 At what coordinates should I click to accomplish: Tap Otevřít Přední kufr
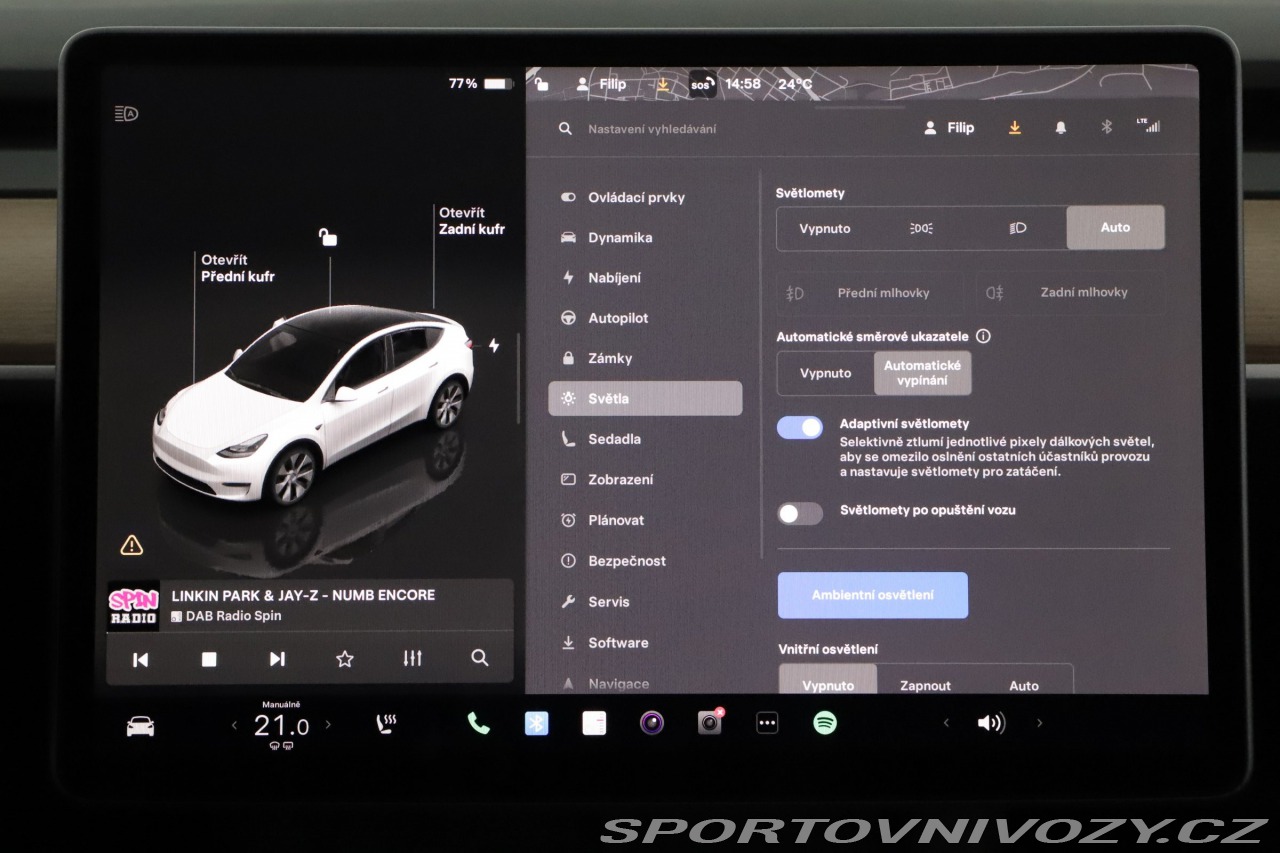pos(238,268)
